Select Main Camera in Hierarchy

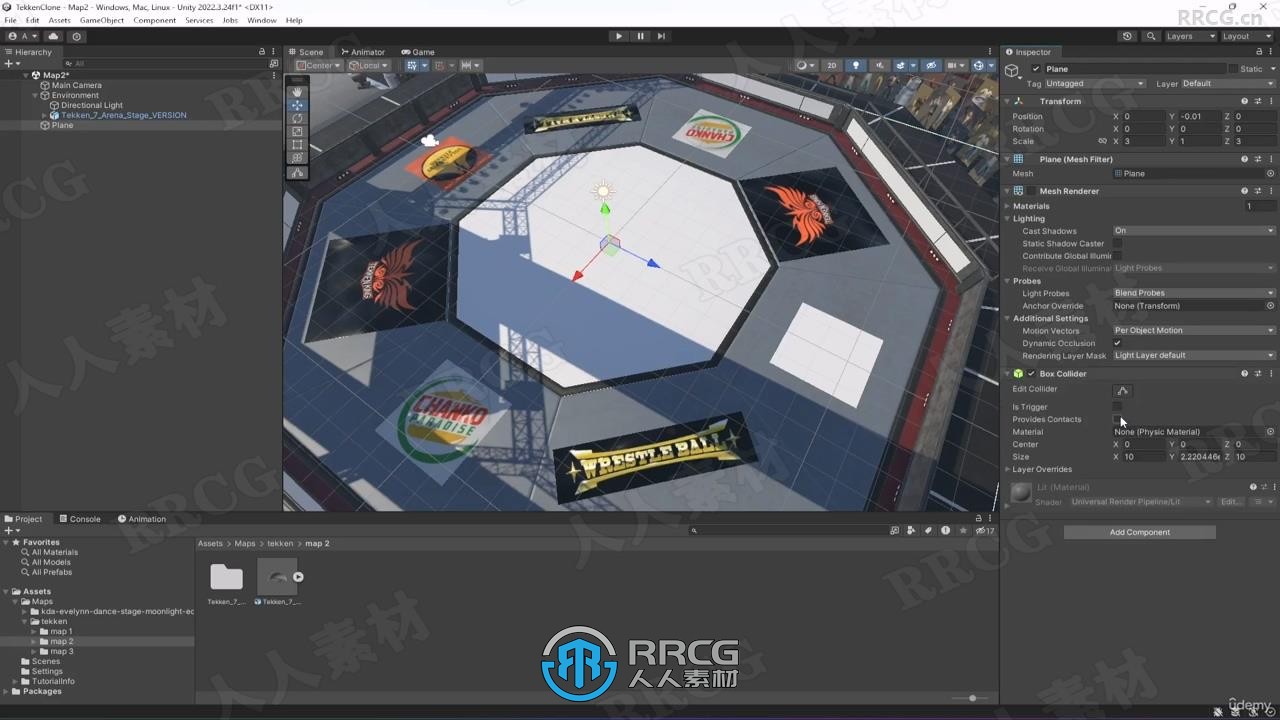[x=76, y=85]
